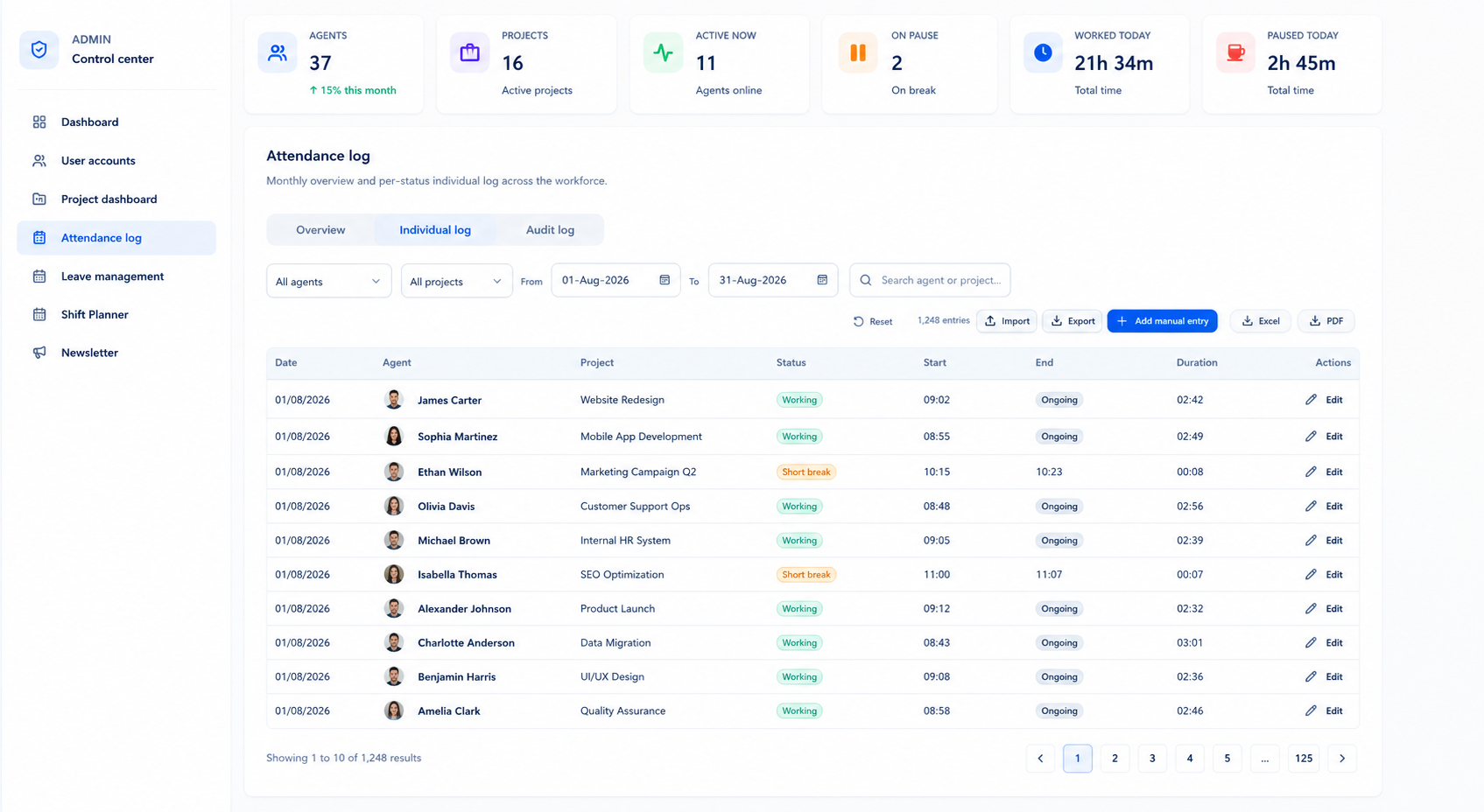The image size is (1484, 812).
Task: Click pencil icon in Isabella Thomas row
Action: (1311, 575)
